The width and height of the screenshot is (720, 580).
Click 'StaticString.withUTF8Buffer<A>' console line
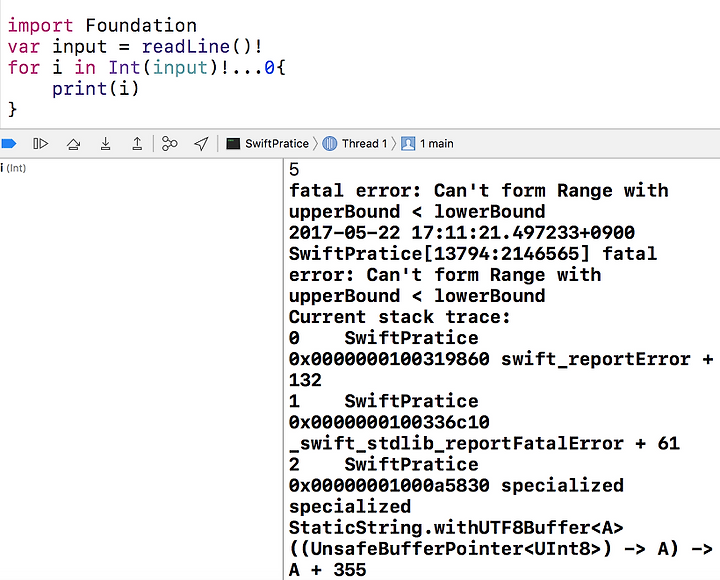click(456, 528)
